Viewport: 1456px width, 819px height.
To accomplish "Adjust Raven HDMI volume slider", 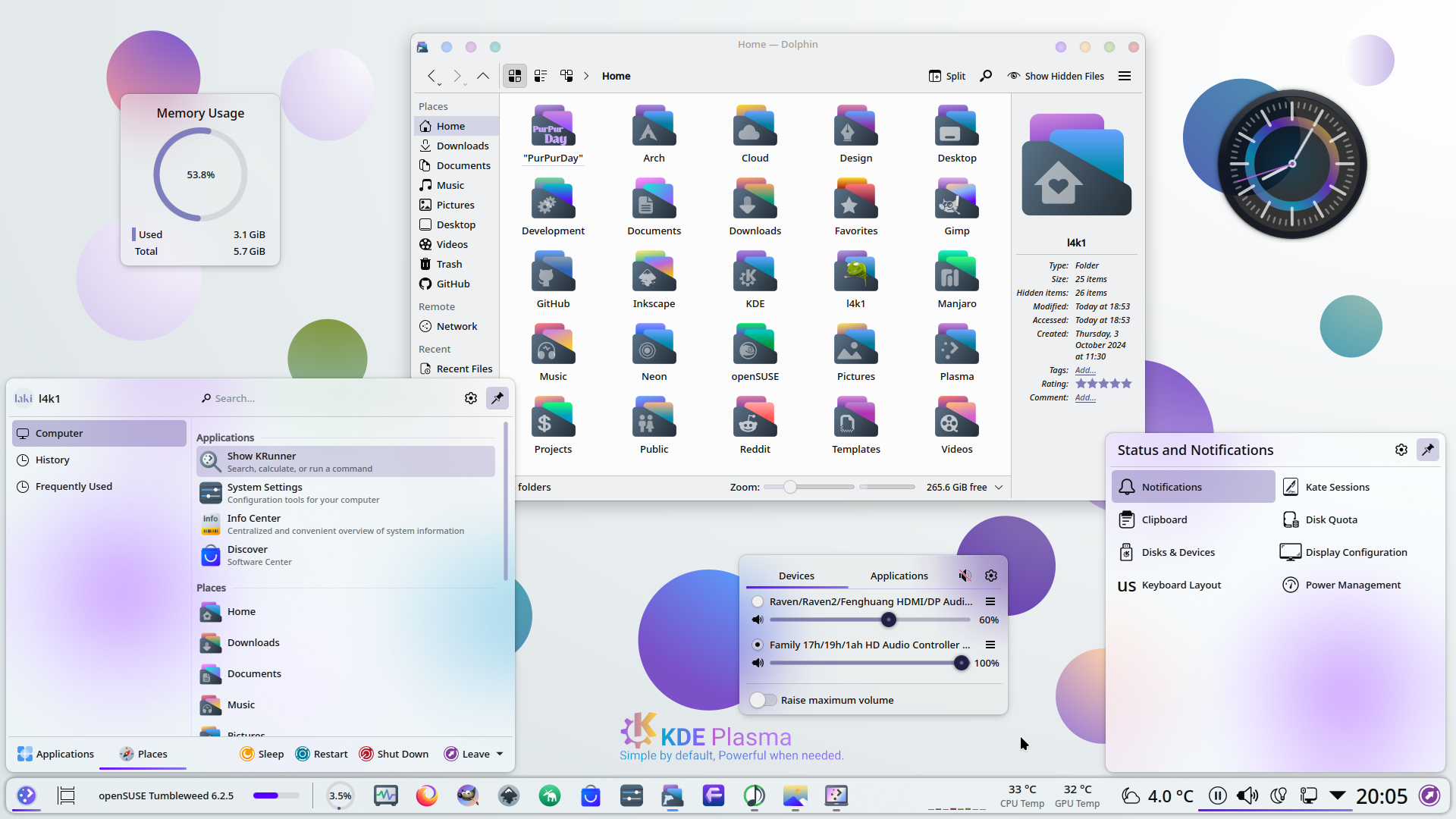I will pyautogui.click(x=870, y=620).
